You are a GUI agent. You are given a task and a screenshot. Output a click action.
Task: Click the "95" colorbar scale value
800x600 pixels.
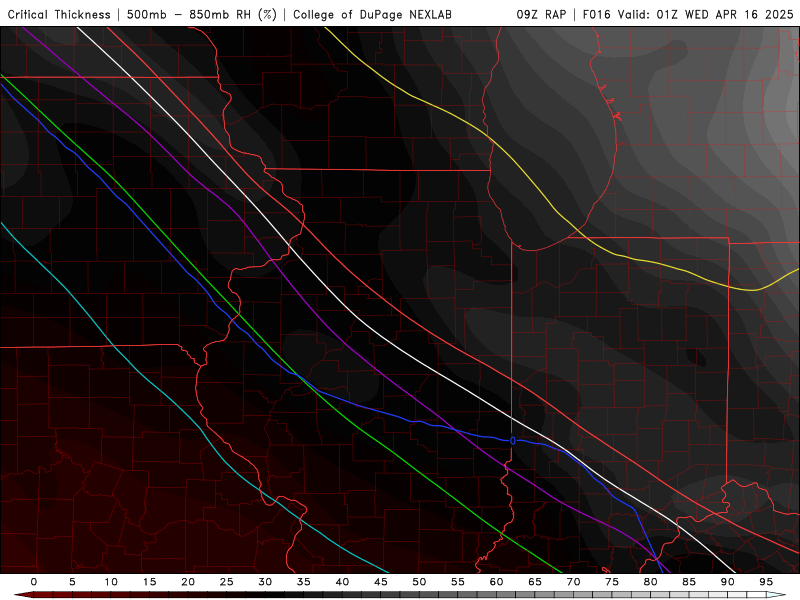[766, 582]
